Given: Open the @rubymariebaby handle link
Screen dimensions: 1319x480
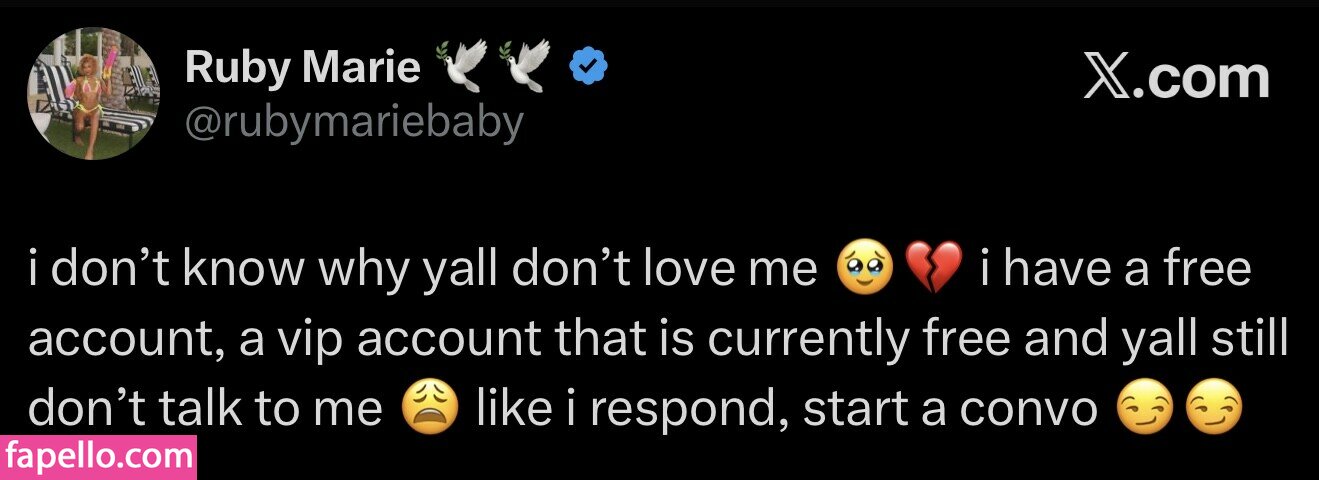Looking at the screenshot, I should pos(354,123).
